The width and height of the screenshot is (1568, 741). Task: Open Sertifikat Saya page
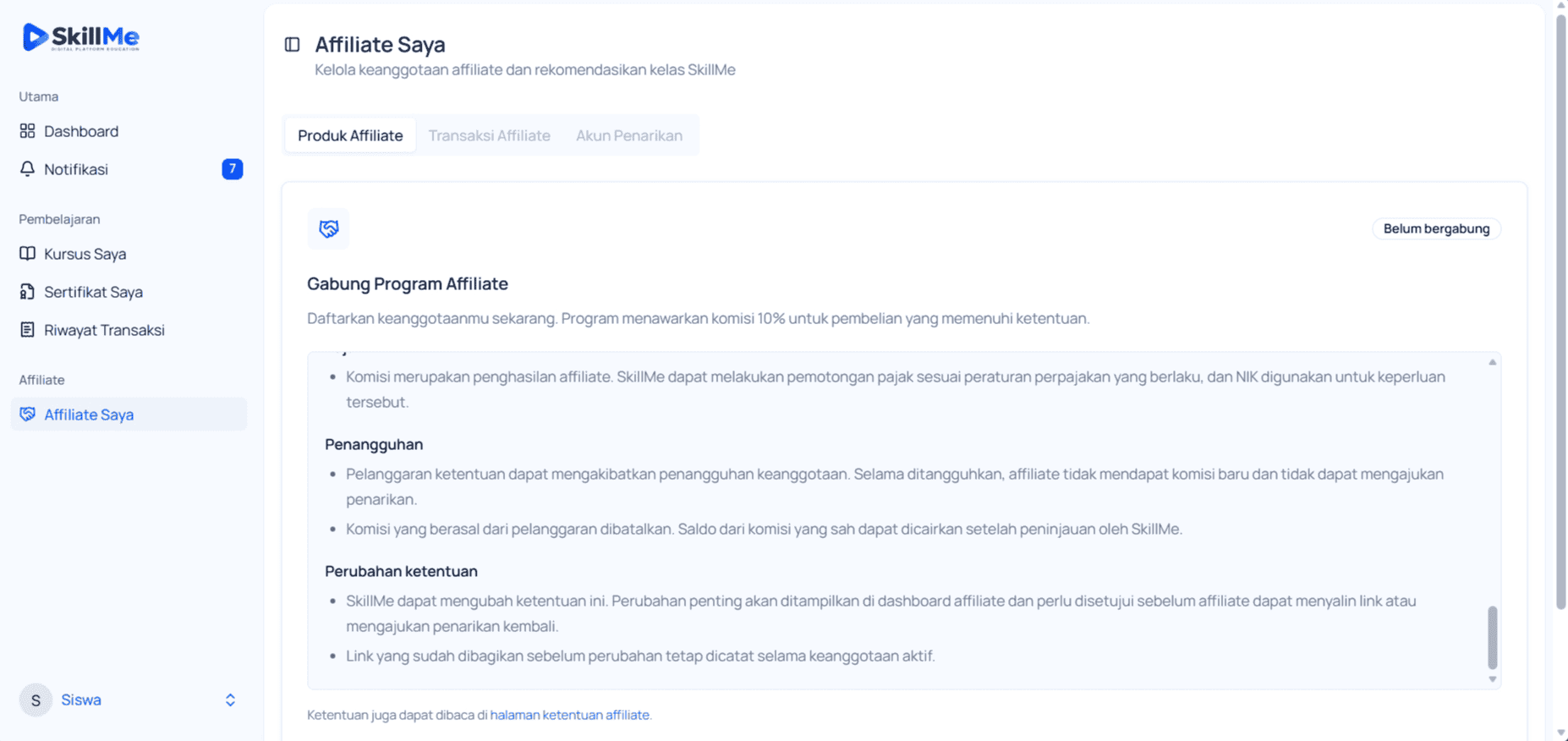coord(129,292)
